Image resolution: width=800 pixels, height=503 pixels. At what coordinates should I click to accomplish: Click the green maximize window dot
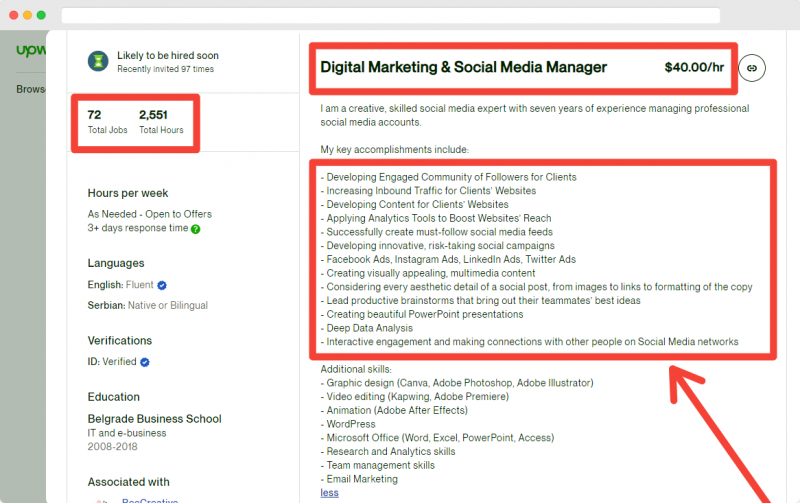point(41,15)
